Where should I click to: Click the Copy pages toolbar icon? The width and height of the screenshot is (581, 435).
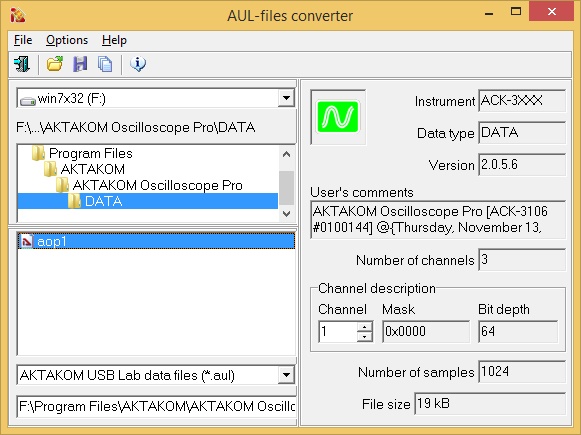(x=105, y=64)
